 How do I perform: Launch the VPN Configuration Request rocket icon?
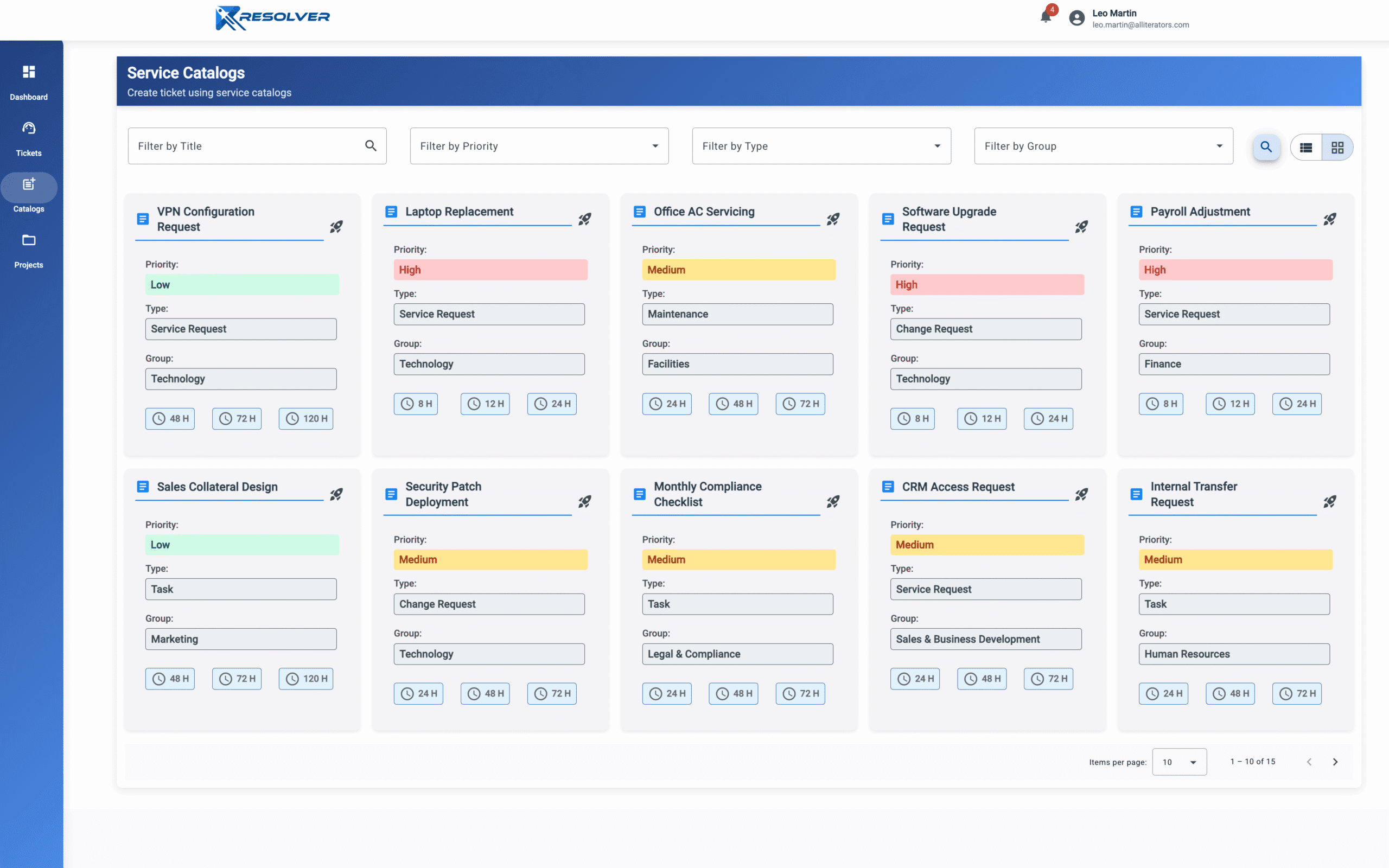(x=336, y=226)
